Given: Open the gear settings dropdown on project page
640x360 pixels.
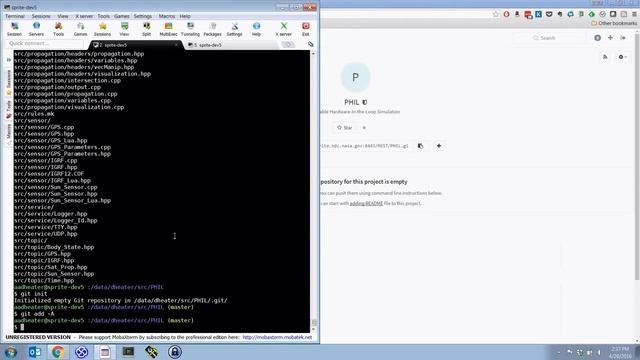Looking at the screenshot, I should pyautogui.click(x=622, y=57).
